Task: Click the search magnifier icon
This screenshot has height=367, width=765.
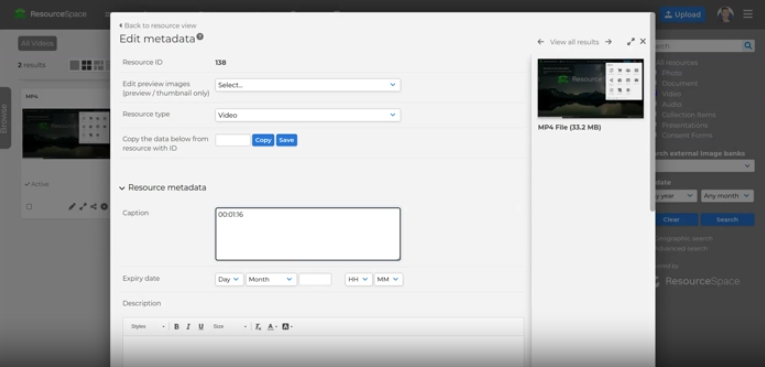Action: pos(748,46)
